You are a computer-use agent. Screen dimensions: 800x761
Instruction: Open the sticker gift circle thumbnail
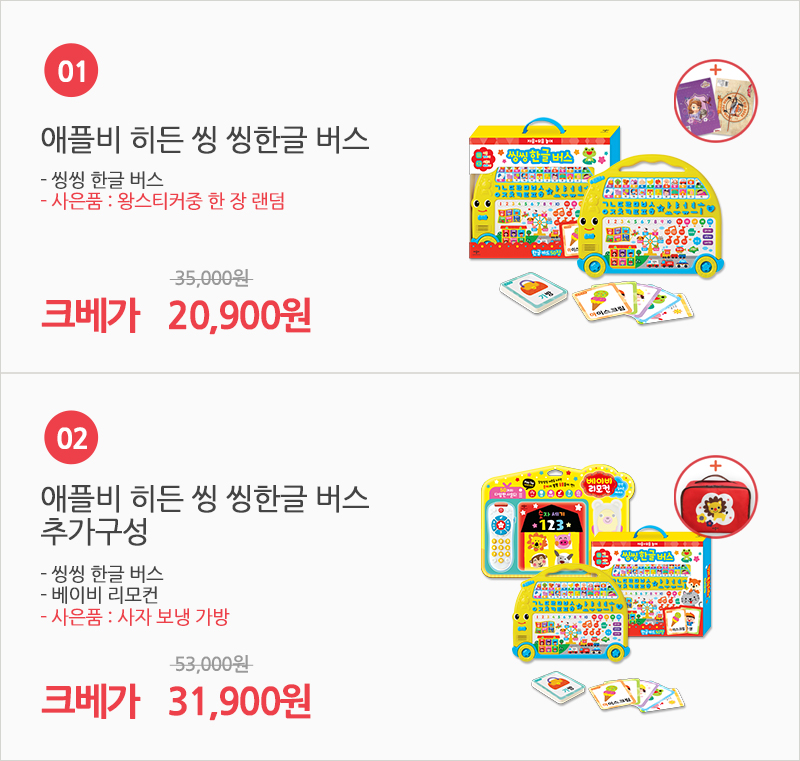[716, 101]
